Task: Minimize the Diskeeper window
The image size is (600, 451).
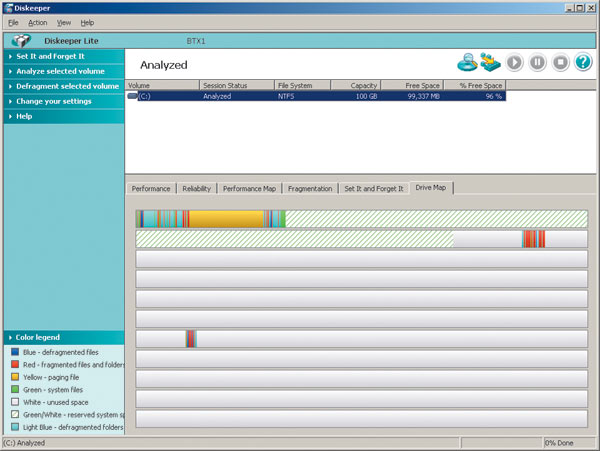Action: click(569, 8)
